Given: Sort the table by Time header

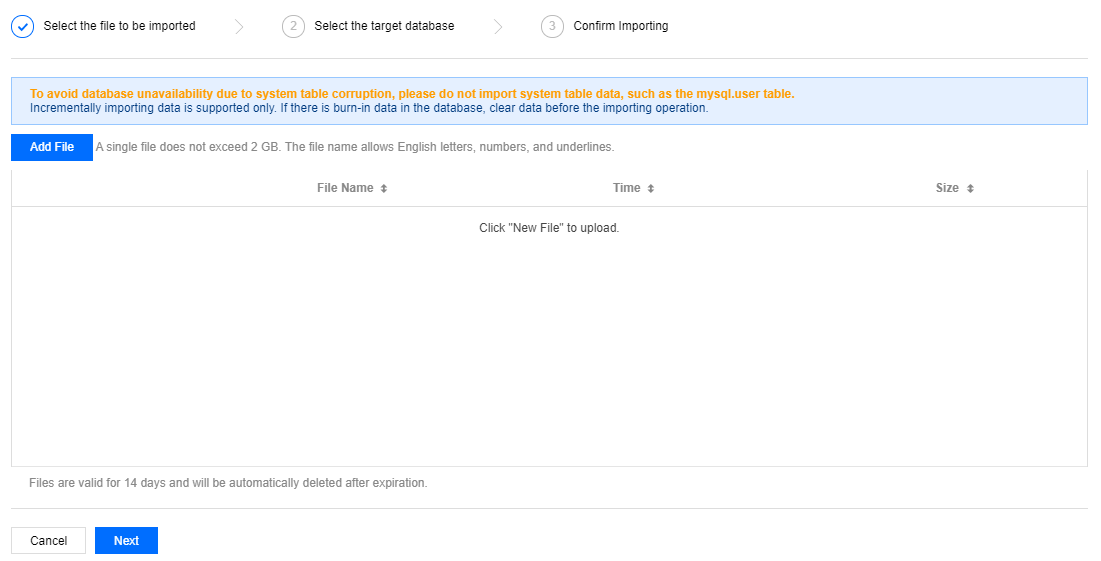Looking at the screenshot, I should (x=626, y=188).
